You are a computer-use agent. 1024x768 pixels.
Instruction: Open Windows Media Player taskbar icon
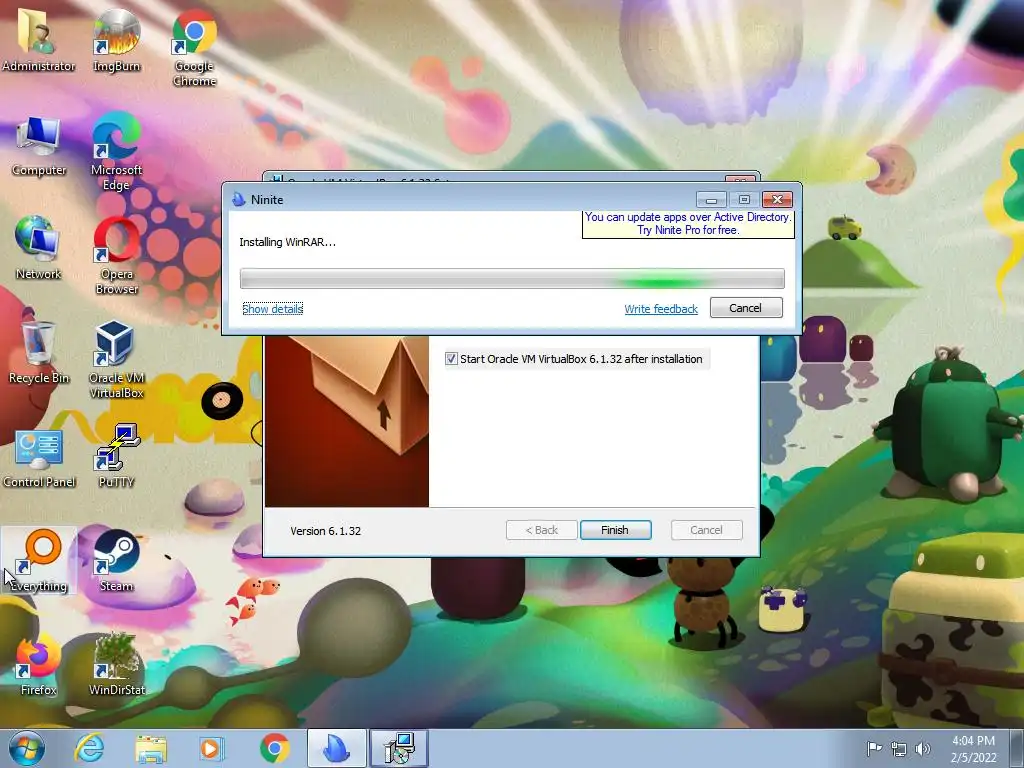(x=212, y=748)
